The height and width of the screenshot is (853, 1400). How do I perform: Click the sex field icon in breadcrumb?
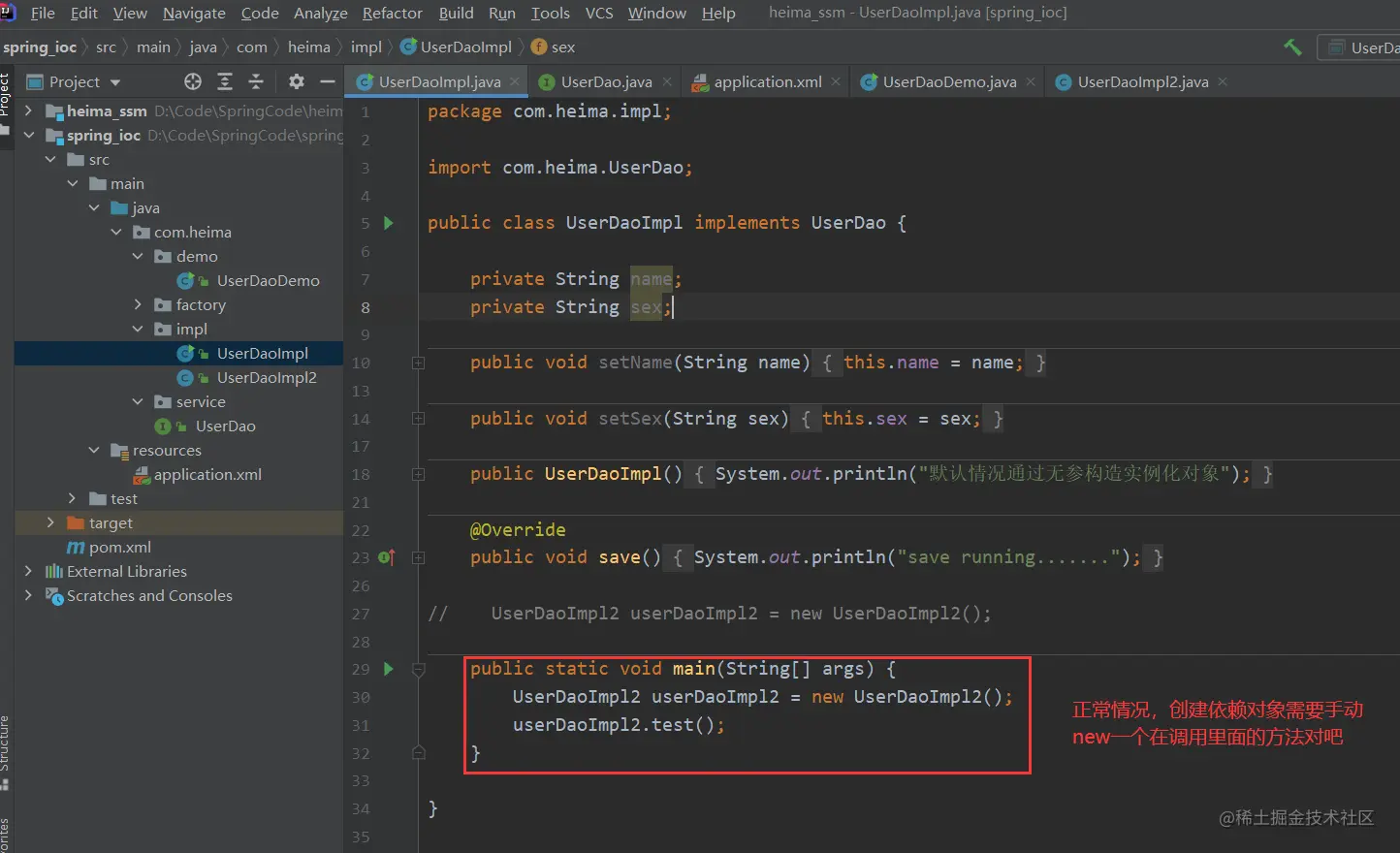tap(540, 47)
